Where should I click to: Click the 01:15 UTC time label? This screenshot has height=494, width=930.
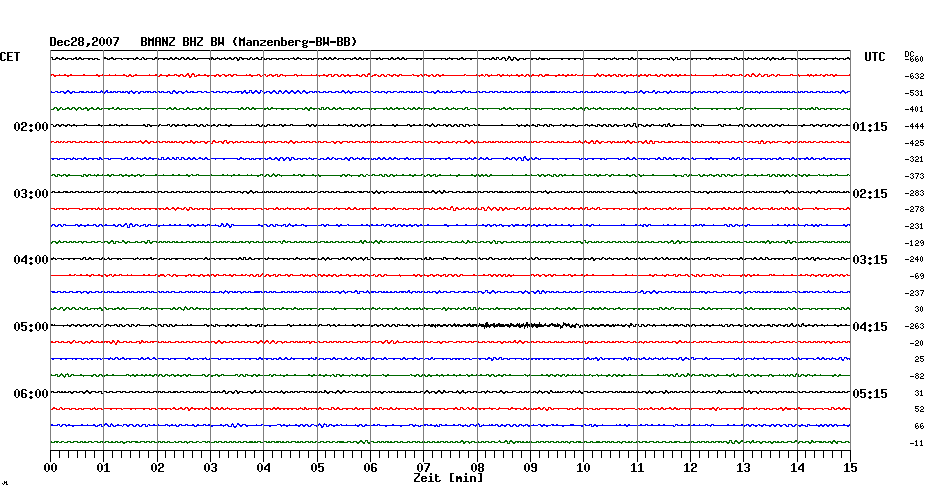pyautogui.click(x=870, y=127)
